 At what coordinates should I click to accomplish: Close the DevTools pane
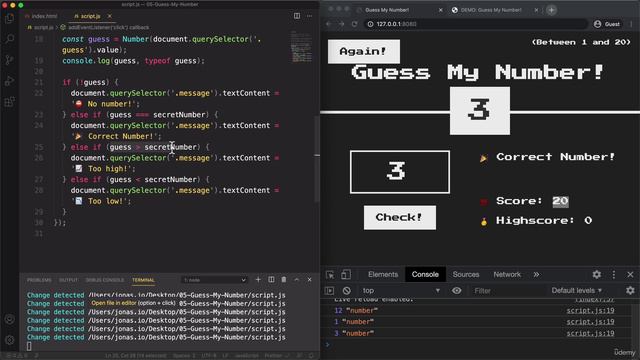tap(630, 275)
